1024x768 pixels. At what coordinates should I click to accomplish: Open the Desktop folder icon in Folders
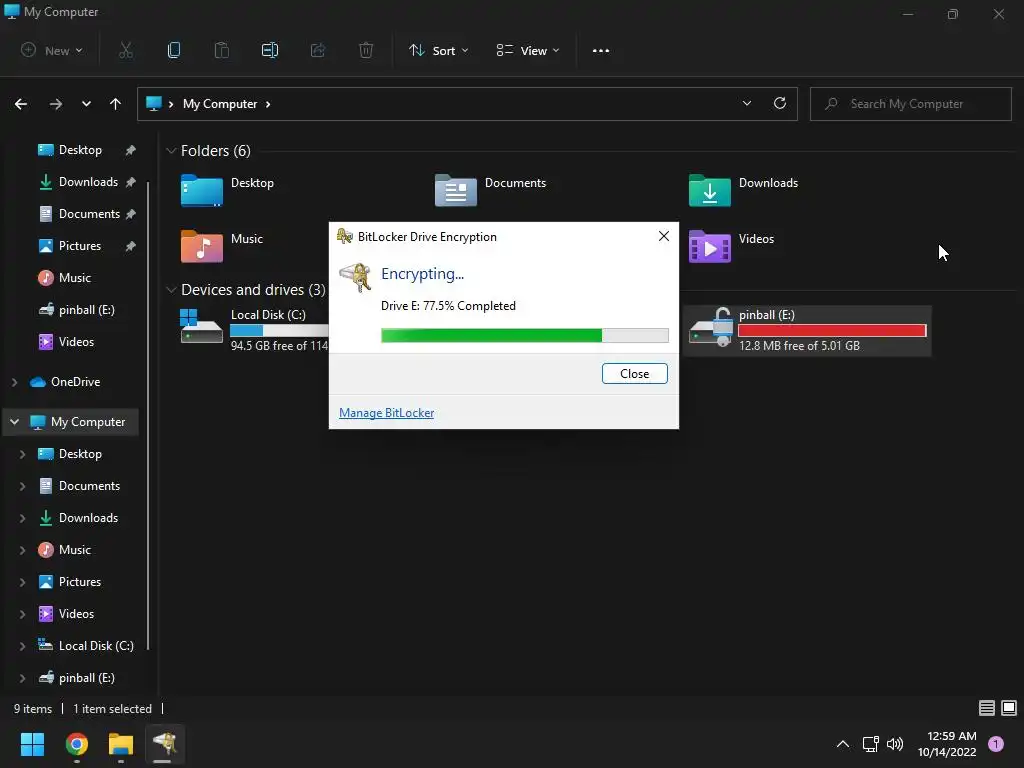(202, 190)
